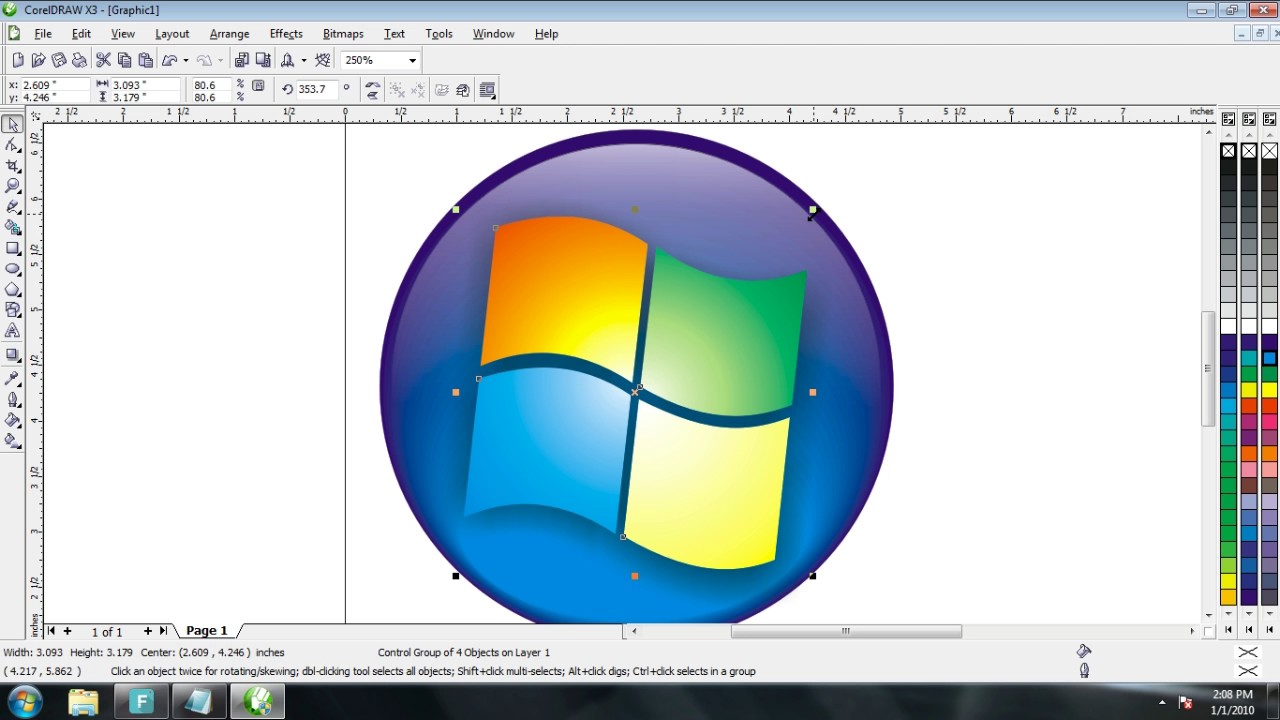1280x720 pixels.
Task: Go to first page navigation arrow
Action: [x=52, y=631]
